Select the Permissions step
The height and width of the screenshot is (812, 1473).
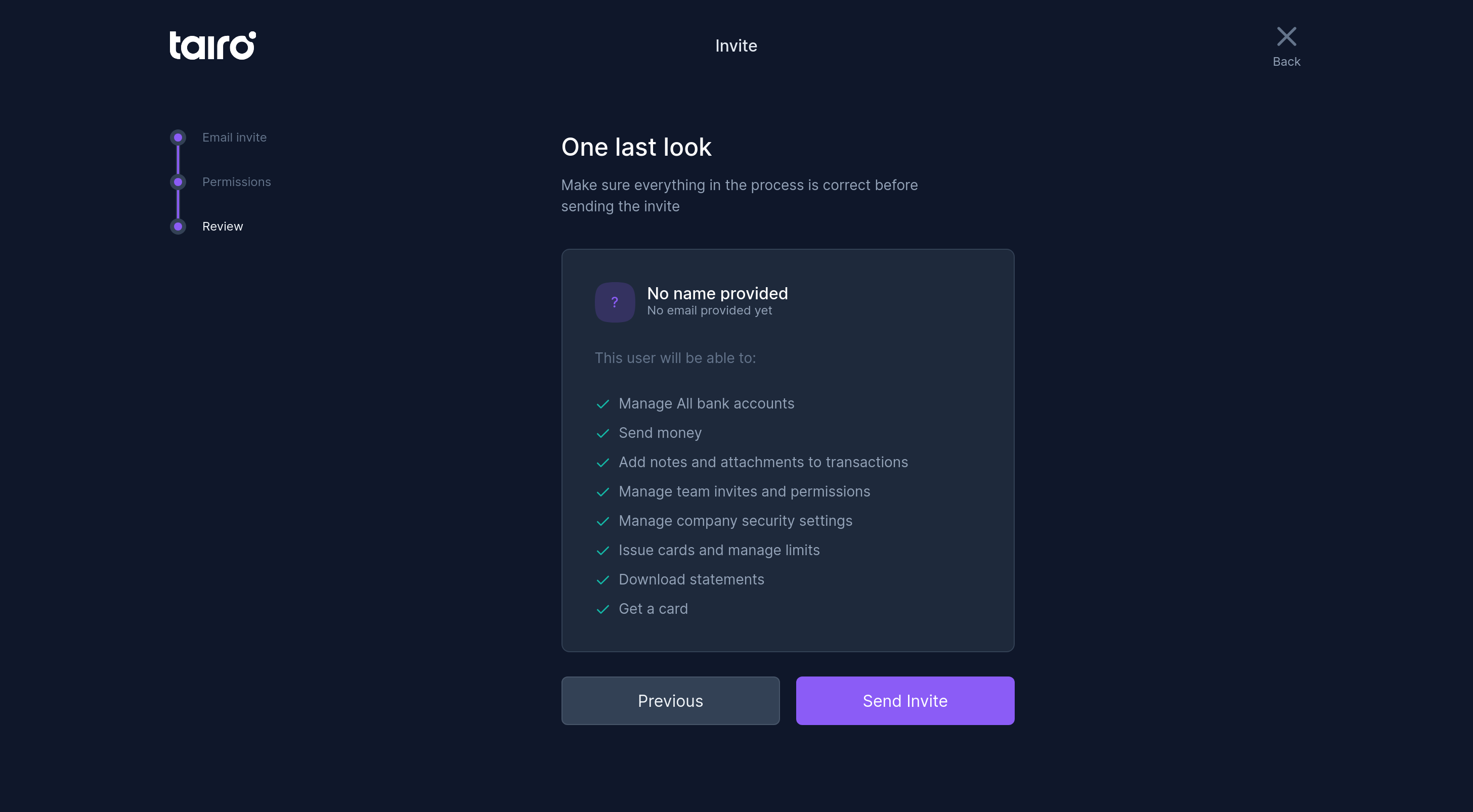point(237,182)
